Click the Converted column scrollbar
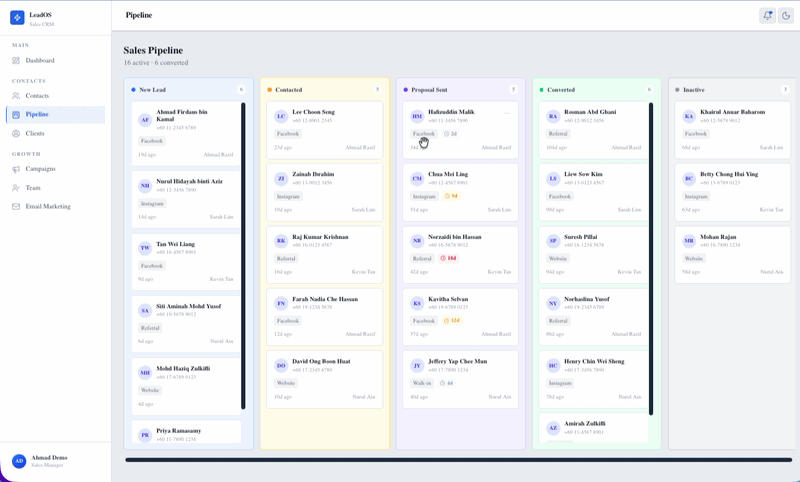The height and width of the screenshot is (482, 800). (x=652, y=258)
